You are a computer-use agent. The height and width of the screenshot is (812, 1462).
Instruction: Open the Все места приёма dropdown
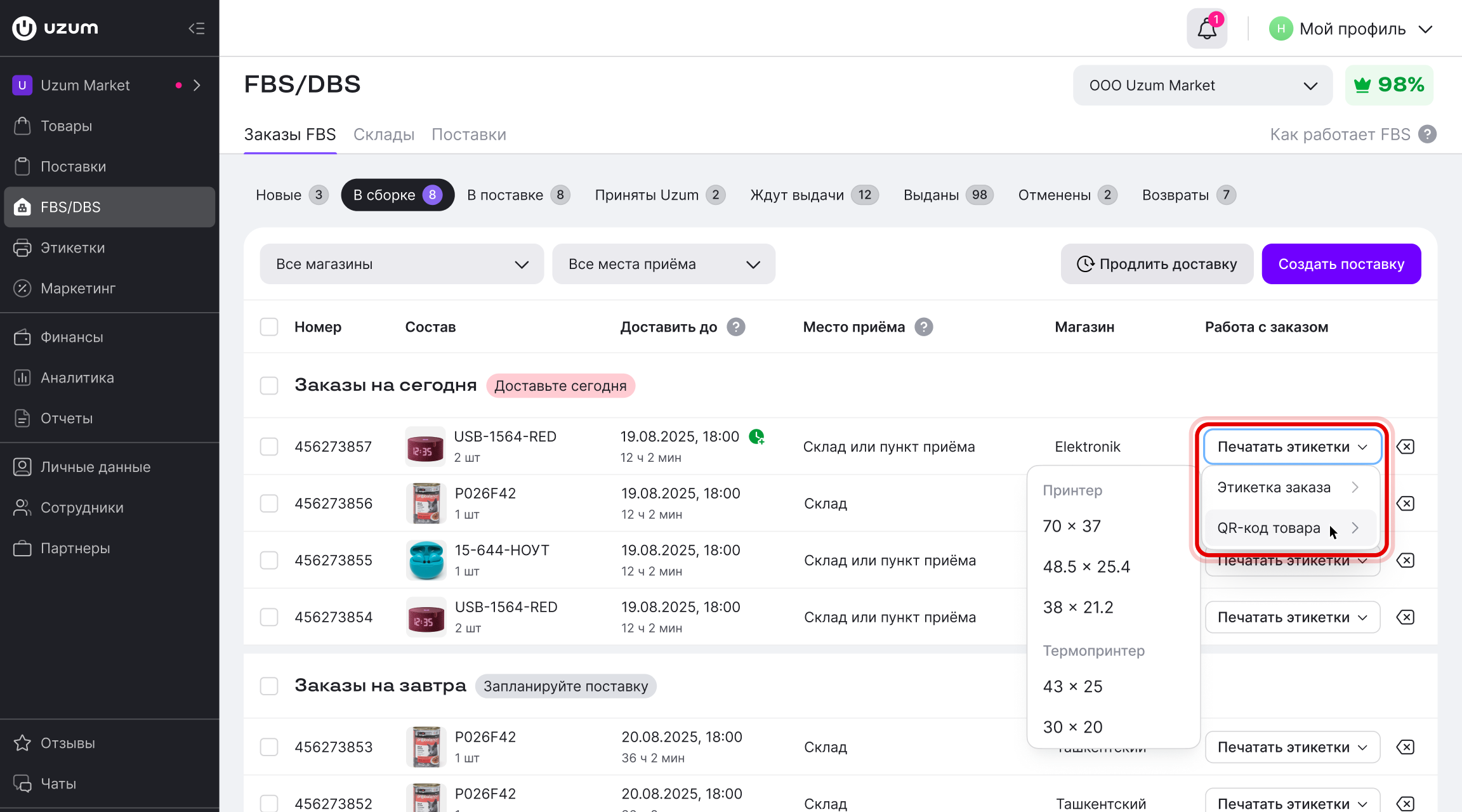(x=664, y=264)
